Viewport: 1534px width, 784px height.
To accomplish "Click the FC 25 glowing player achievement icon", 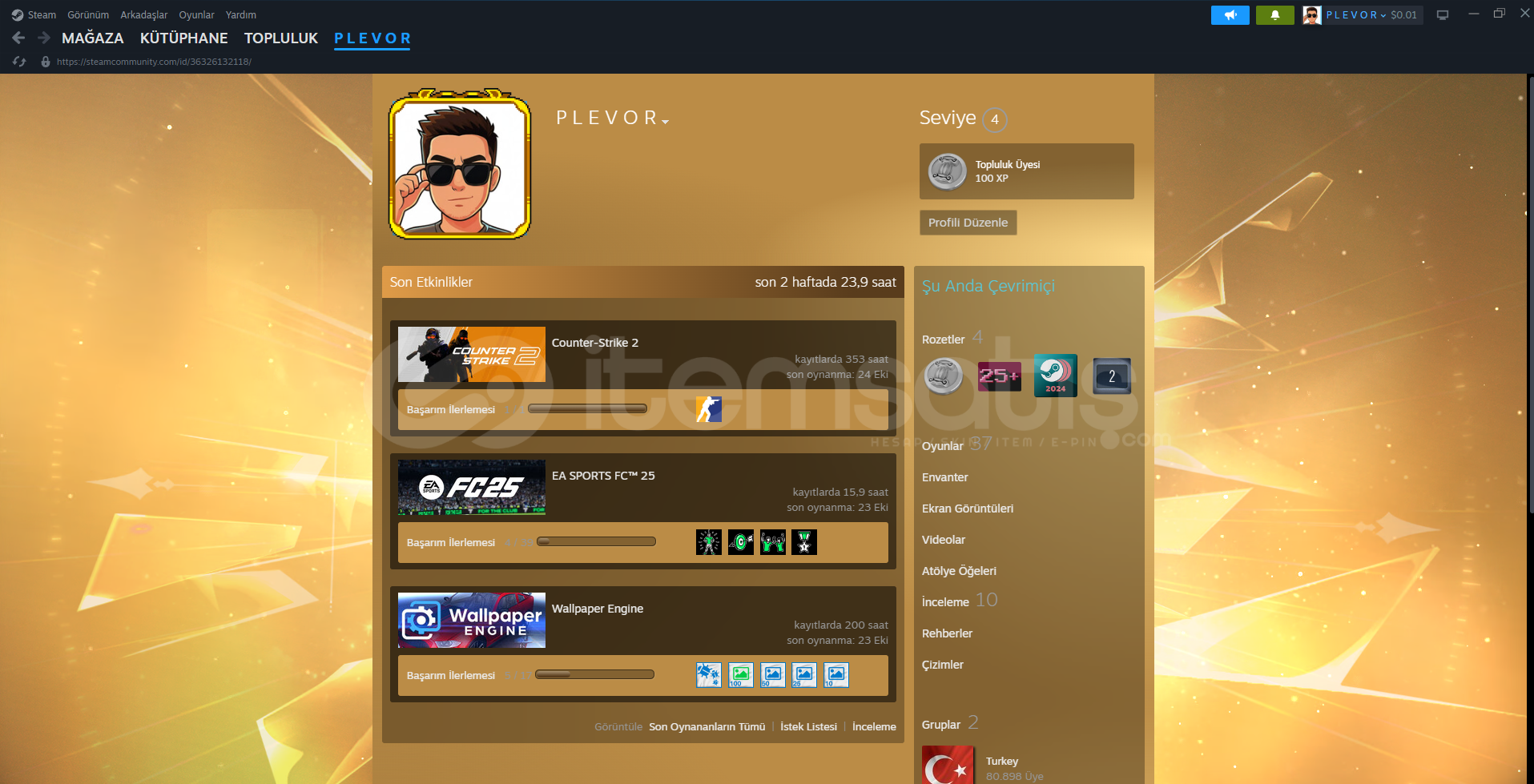I will (x=709, y=542).
